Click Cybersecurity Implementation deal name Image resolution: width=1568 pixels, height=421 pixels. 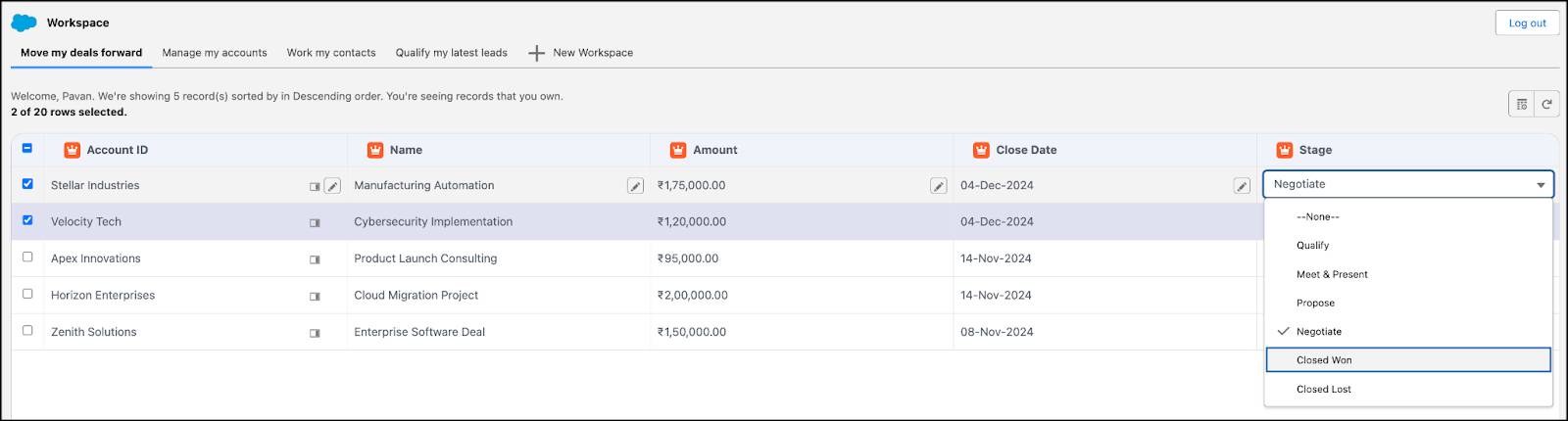pos(433,222)
